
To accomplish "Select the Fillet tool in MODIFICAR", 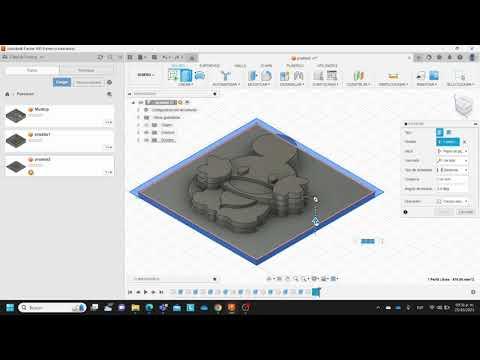I will click(266, 76).
